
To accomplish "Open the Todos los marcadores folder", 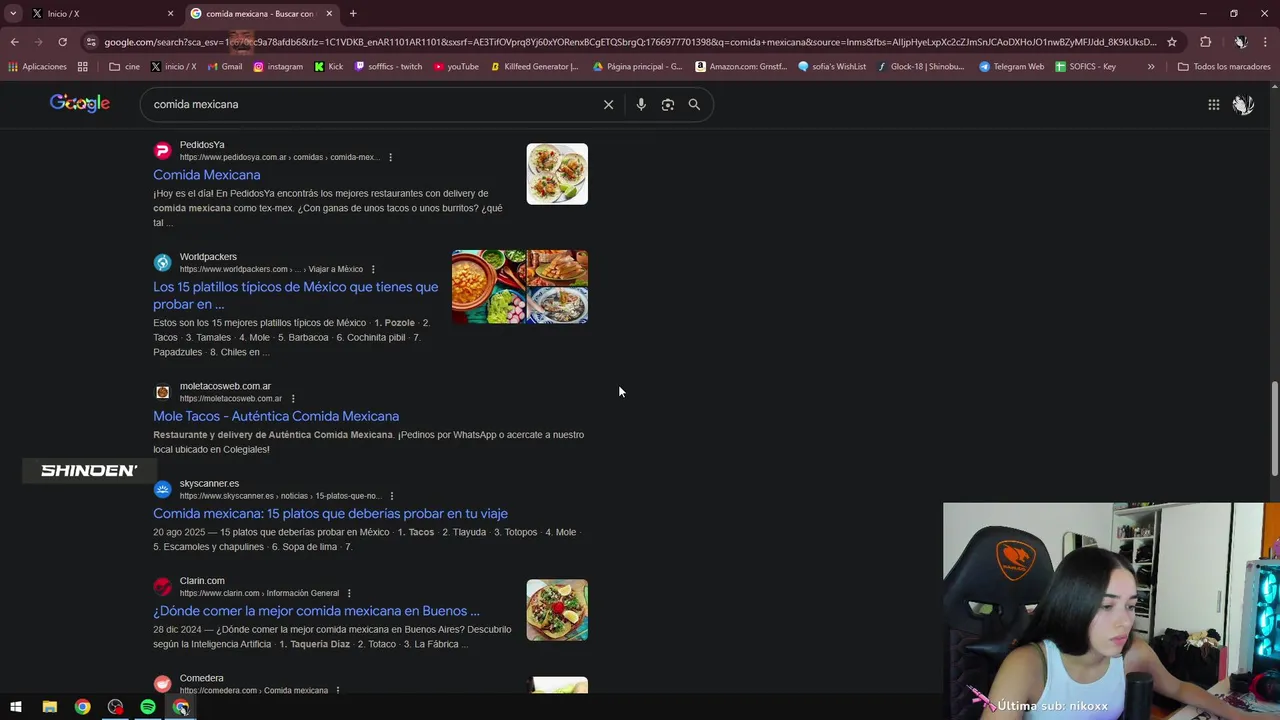I will click(1224, 67).
